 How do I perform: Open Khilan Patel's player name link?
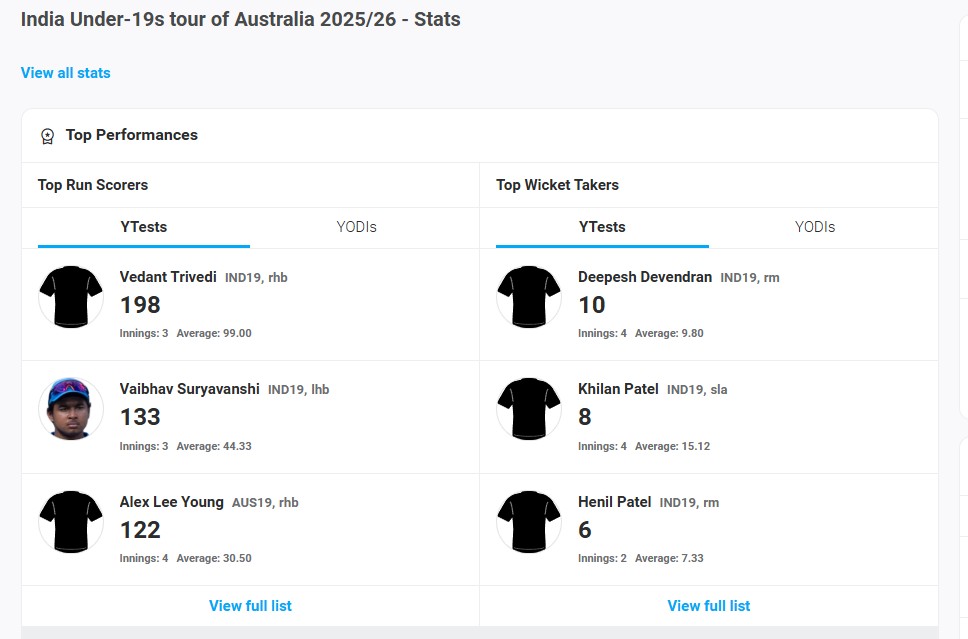[x=618, y=389]
